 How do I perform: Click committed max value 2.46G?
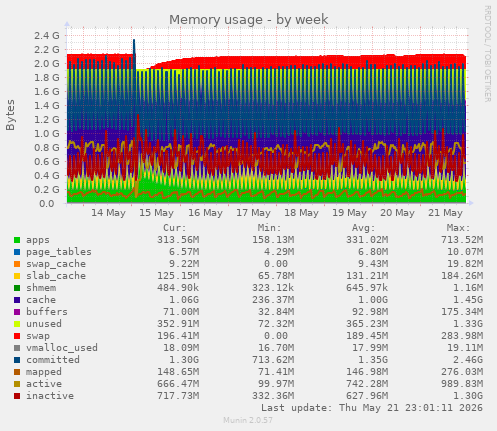(468, 360)
